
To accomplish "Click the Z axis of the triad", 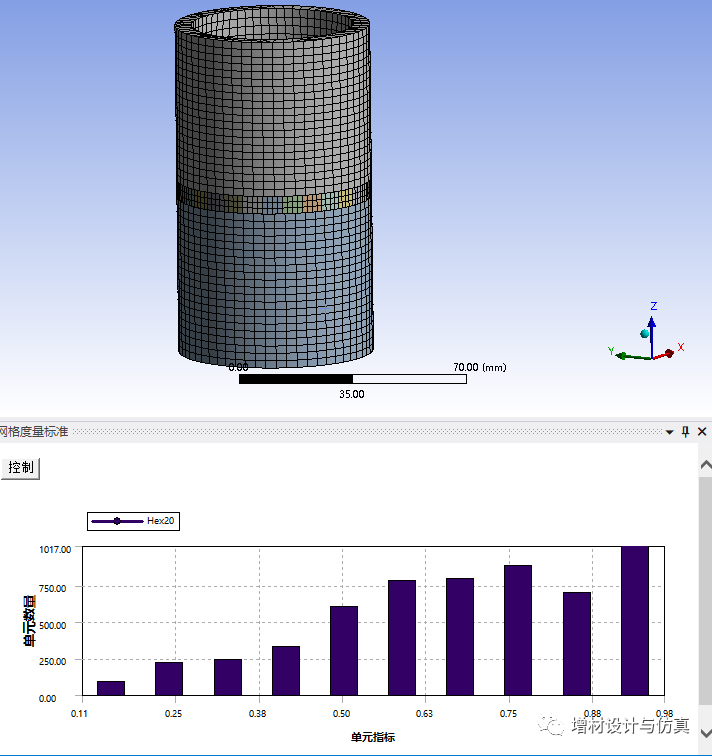I will [652, 336].
